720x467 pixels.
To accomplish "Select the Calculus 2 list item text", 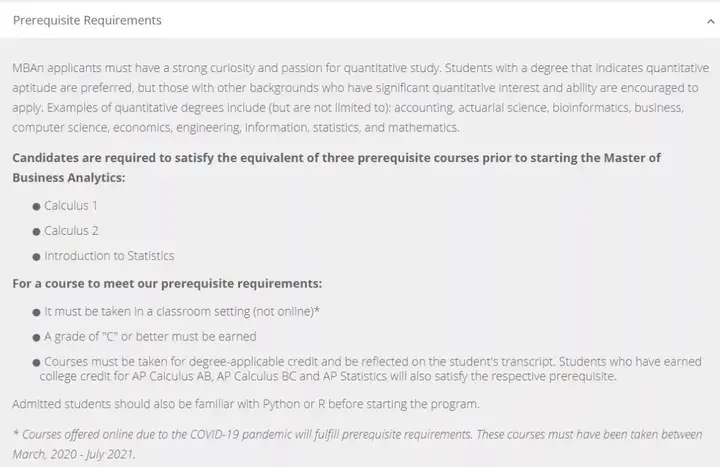I will 71,231.
